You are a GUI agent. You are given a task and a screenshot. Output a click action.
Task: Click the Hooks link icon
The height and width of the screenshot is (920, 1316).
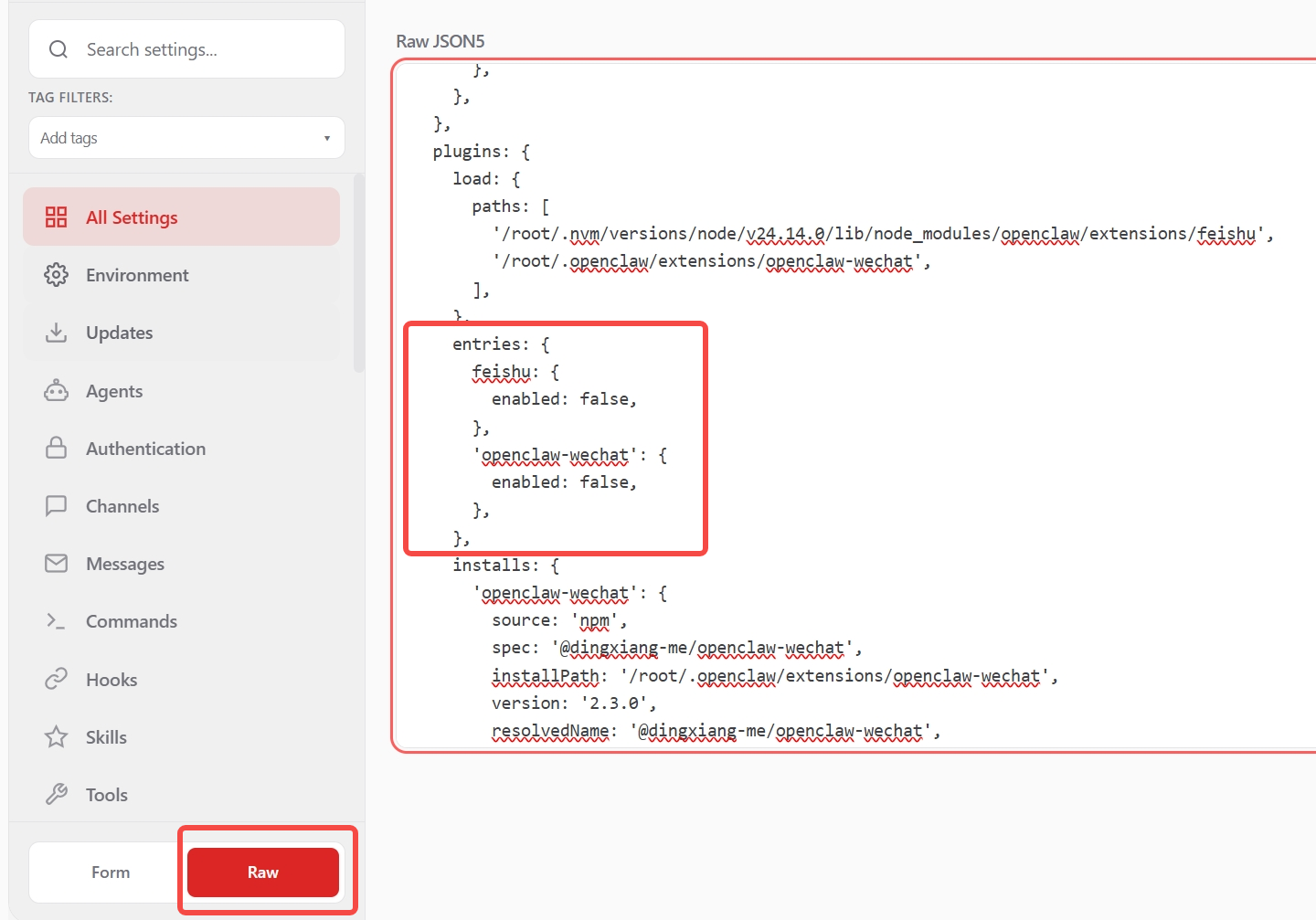[57, 680]
